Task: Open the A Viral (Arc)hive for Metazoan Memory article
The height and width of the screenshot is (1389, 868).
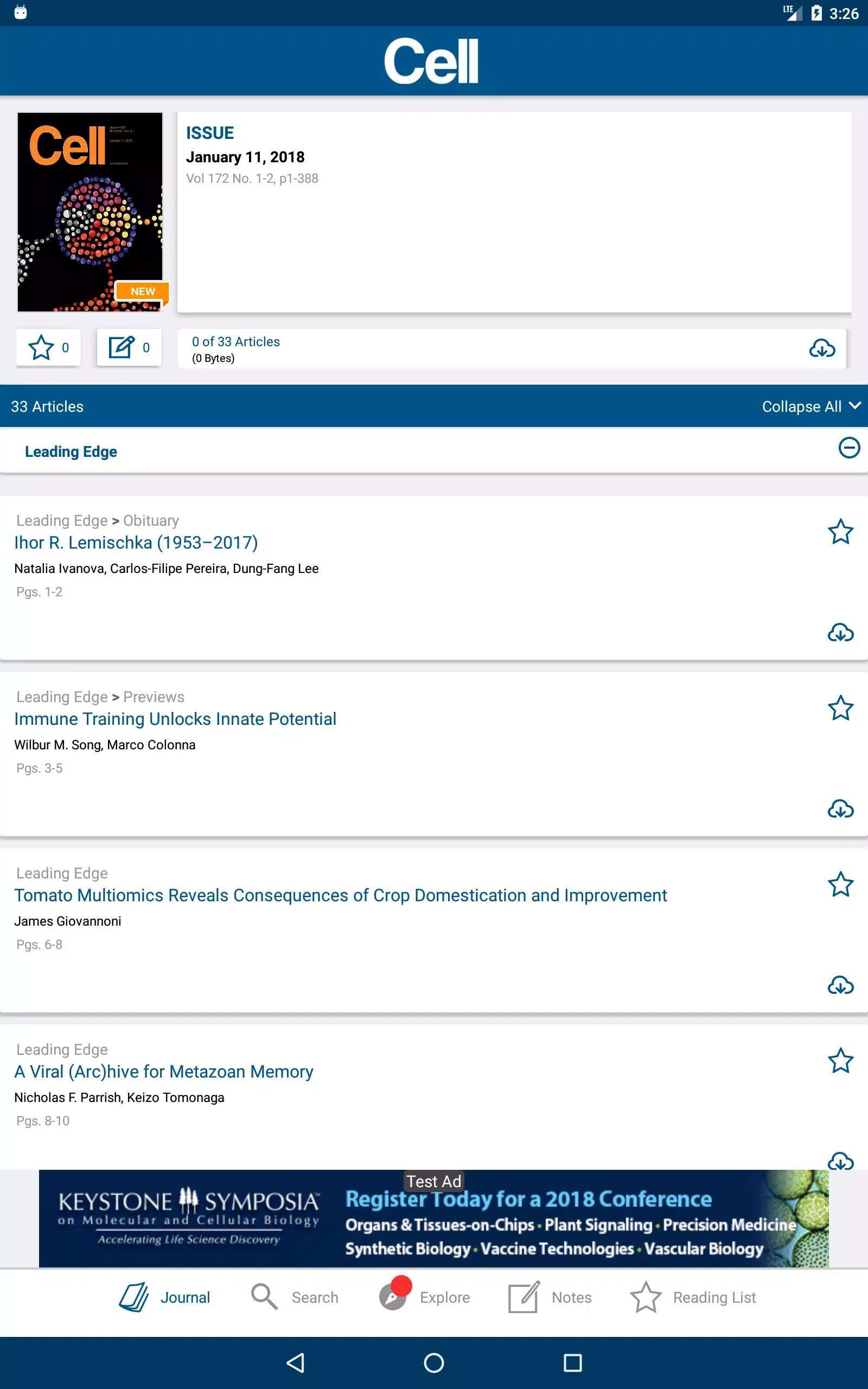Action: [x=164, y=1072]
